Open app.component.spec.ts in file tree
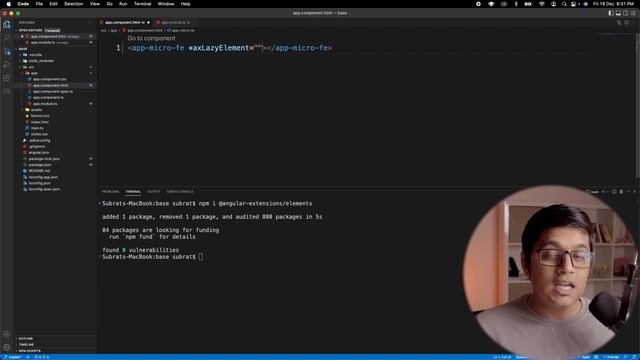 [53, 91]
